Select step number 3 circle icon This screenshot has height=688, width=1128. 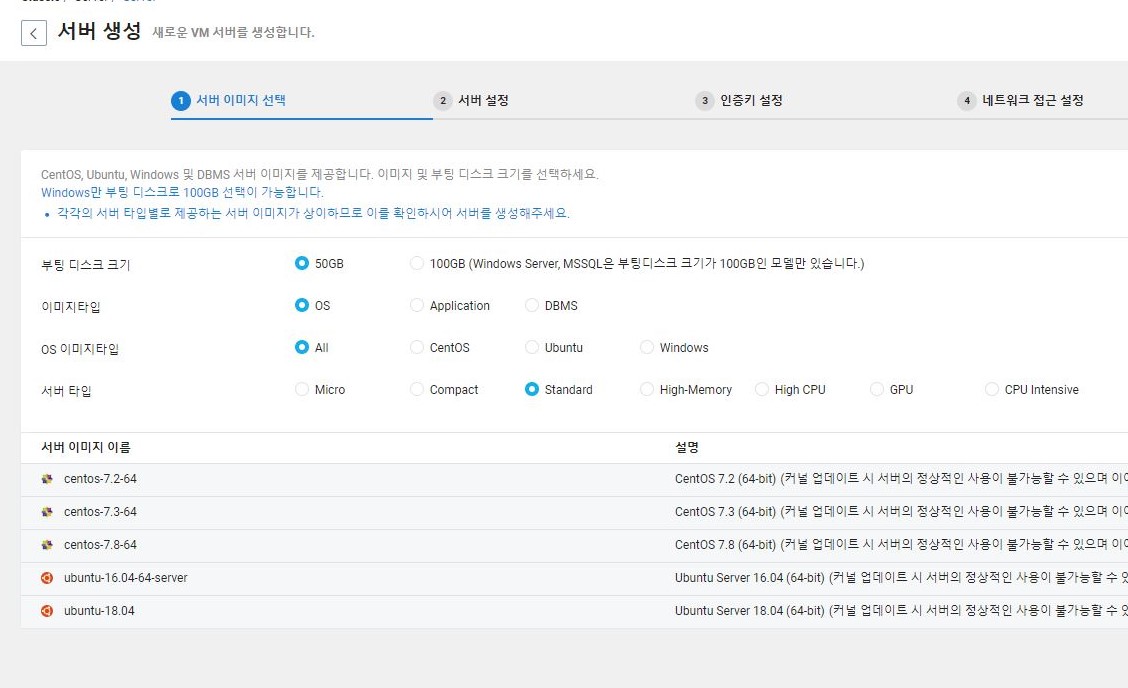[704, 101]
